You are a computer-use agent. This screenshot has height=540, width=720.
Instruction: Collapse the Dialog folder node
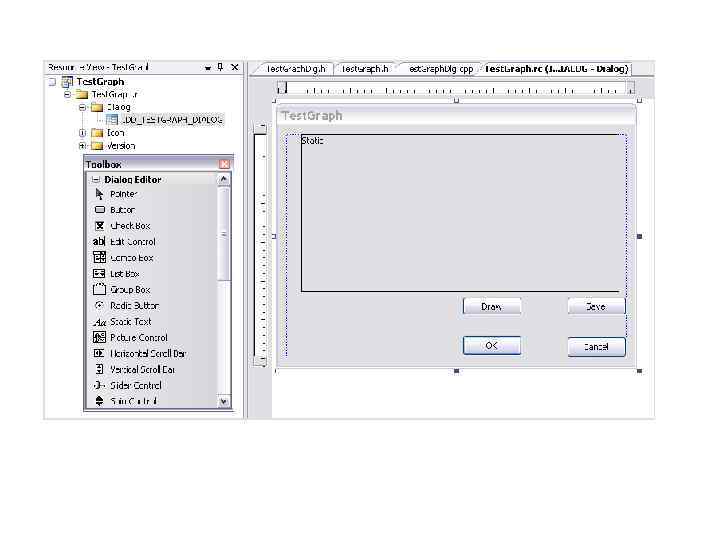click(x=82, y=107)
